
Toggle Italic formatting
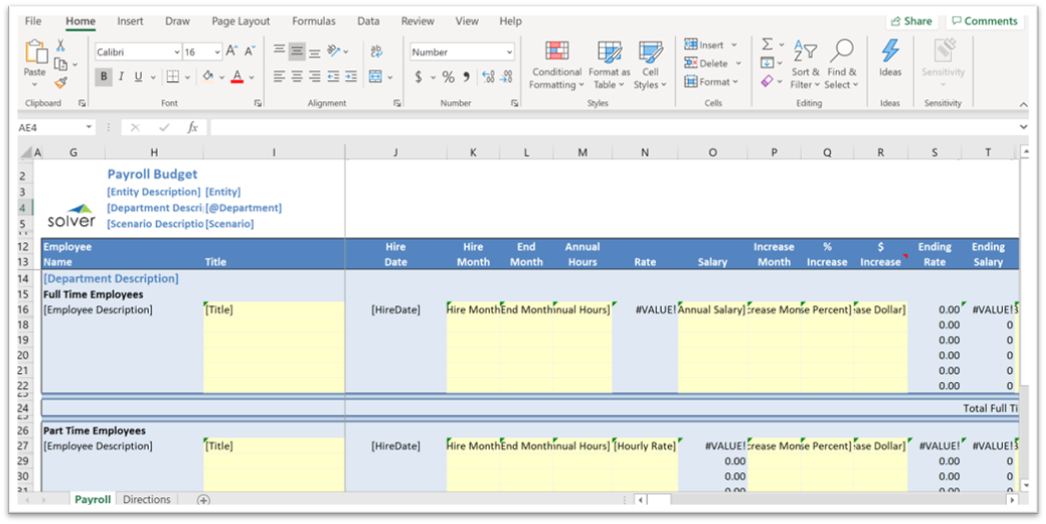[122, 77]
